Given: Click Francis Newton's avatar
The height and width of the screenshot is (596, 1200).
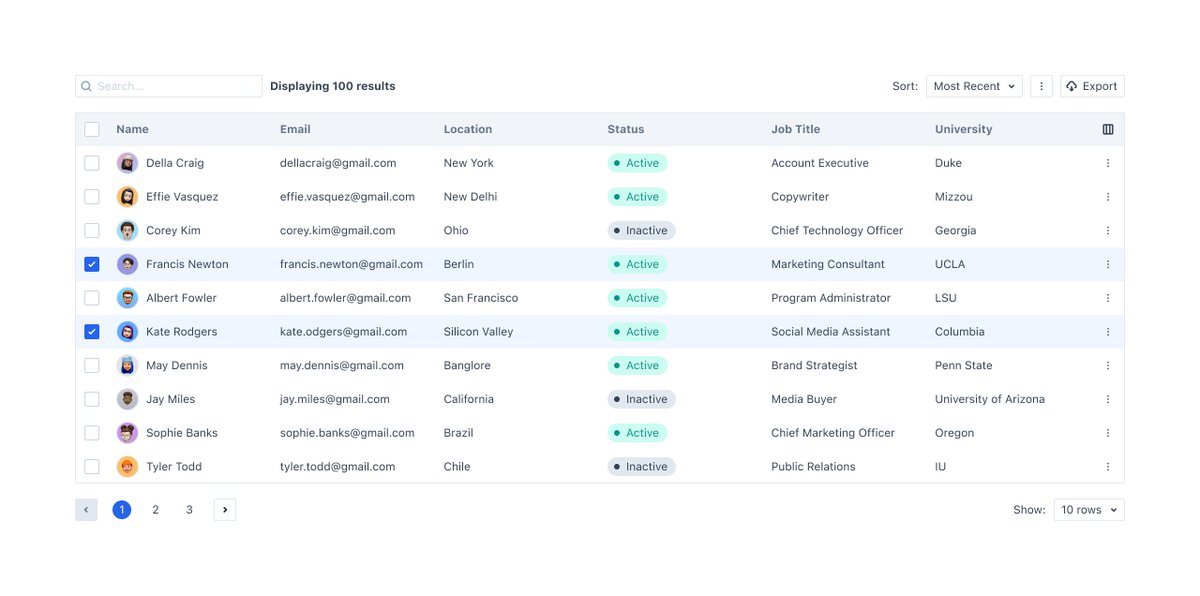Looking at the screenshot, I should 127,264.
